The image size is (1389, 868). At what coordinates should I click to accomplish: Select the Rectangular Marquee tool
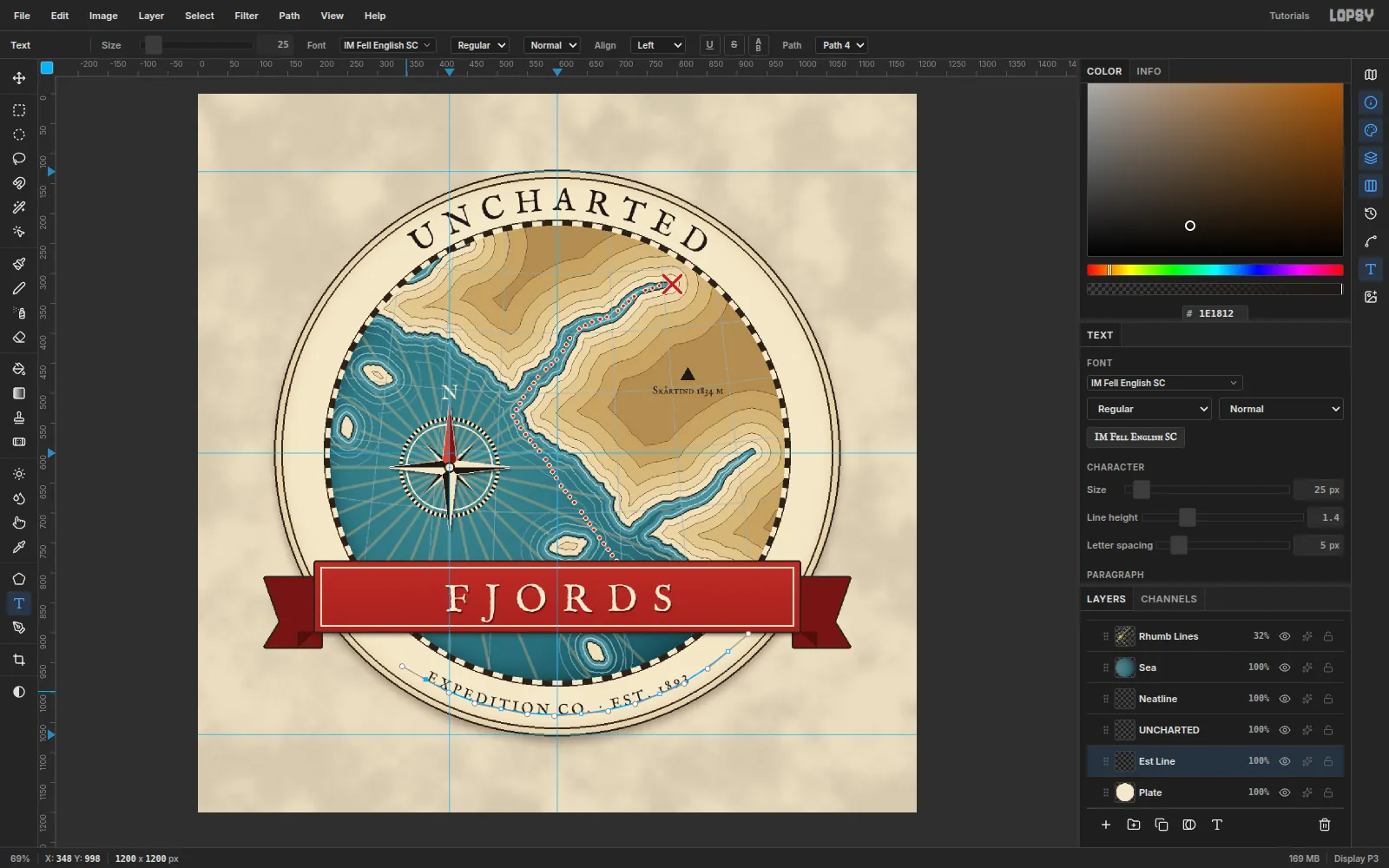coord(19,110)
